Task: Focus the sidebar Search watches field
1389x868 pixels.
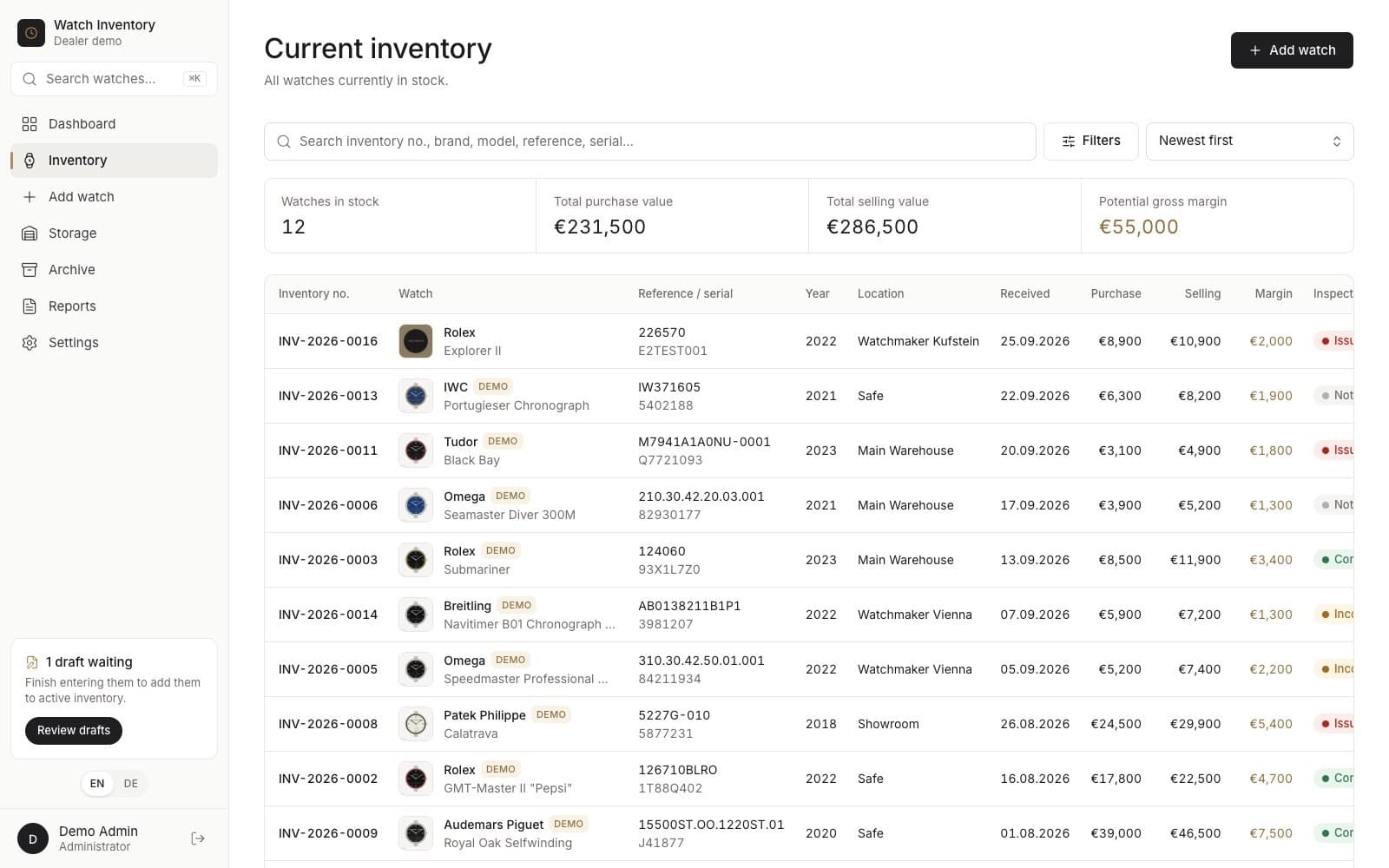Action: (x=114, y=79)
